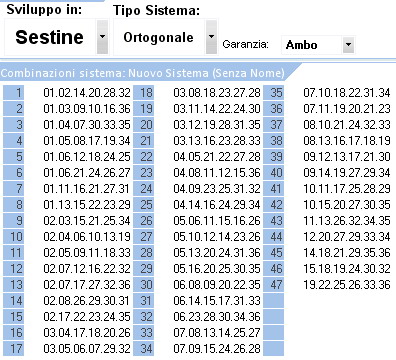Image resolution: width=396 pixels, height=360 pixels.
Task: Open the Sestine dropdown arrow
Action: tap(102, 37)
